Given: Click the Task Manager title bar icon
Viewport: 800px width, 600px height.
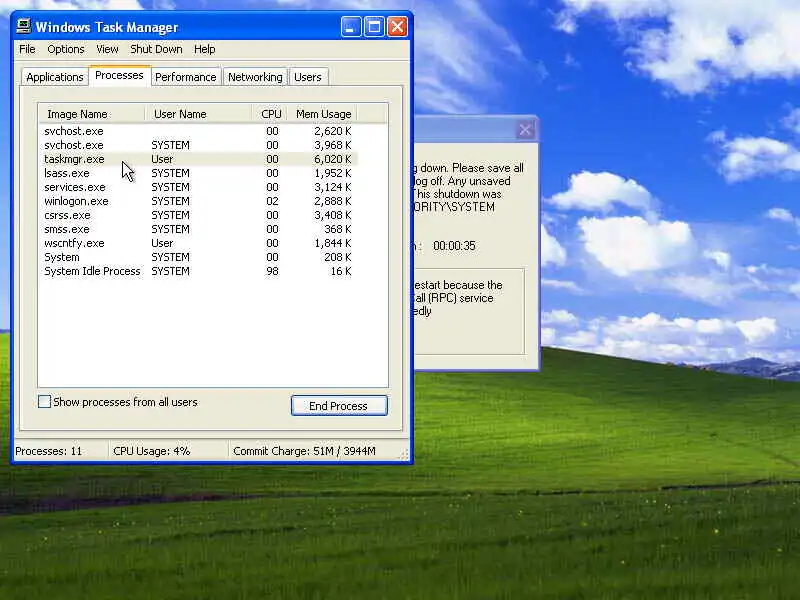Looking at the screenshot, I should 23,27.
